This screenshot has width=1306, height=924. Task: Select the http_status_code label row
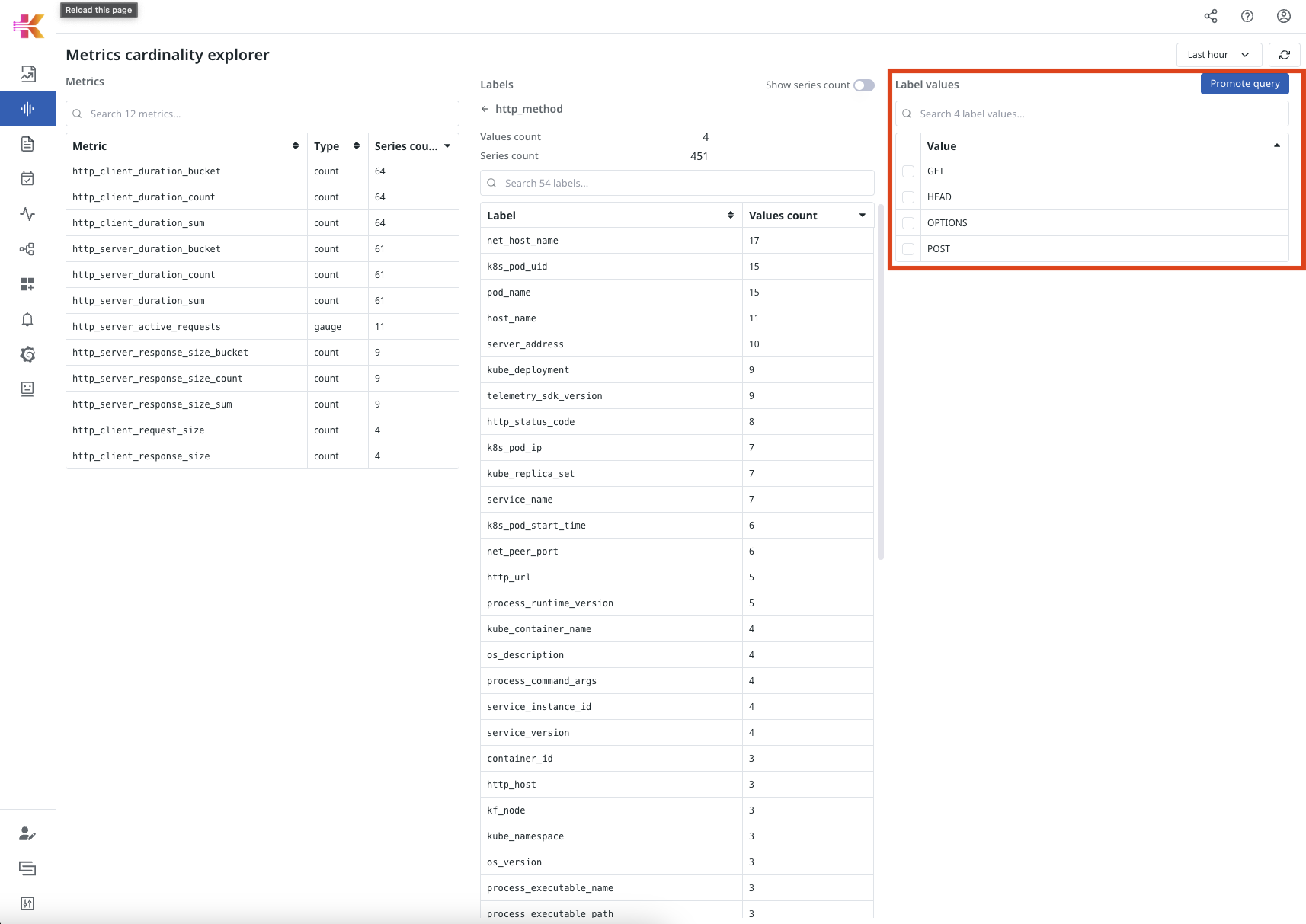(x=531, y=422)
